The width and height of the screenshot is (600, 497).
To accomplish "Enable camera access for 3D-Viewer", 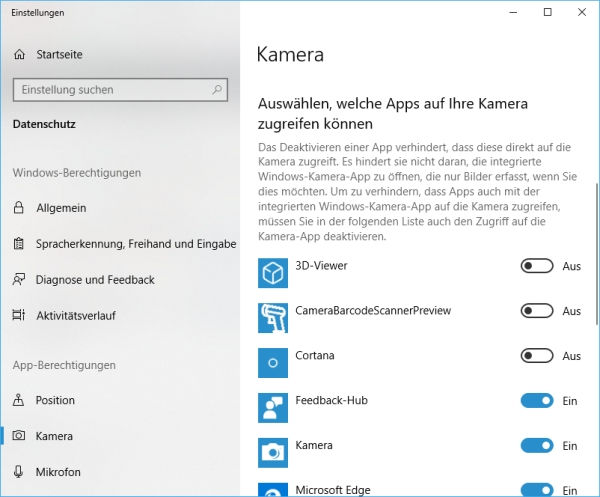I will coord(537,266).
